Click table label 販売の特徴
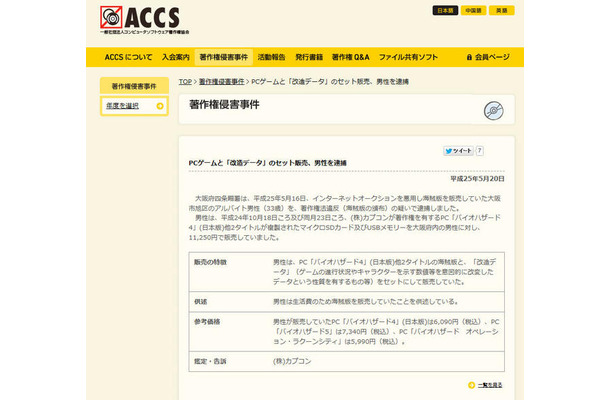The width and height of the screenshot is (610, 400). click(210, 262)
